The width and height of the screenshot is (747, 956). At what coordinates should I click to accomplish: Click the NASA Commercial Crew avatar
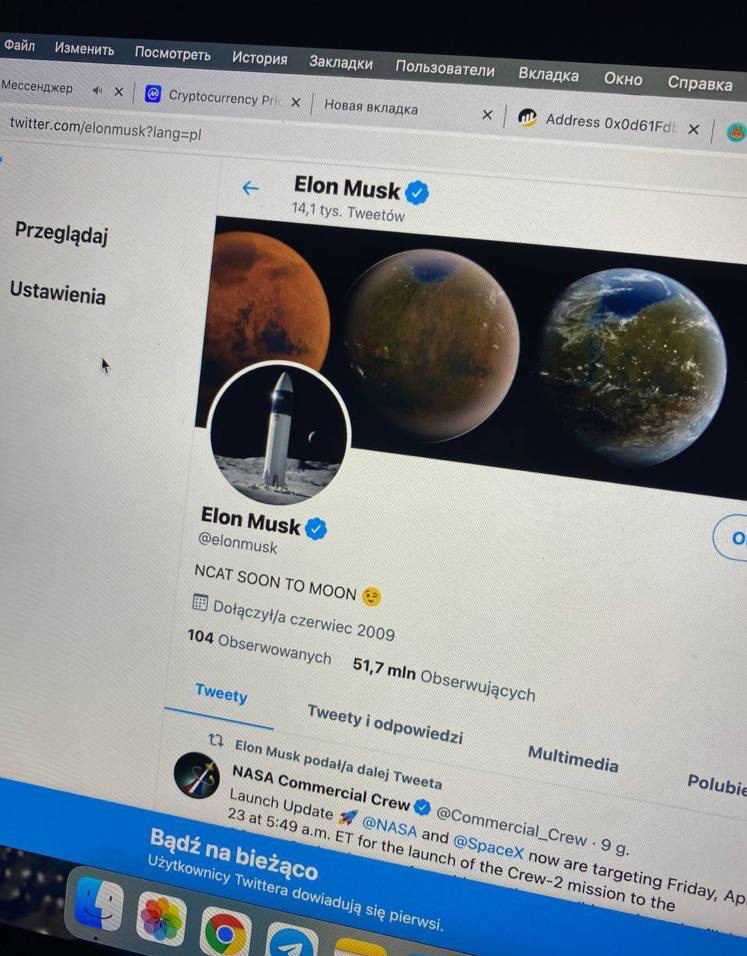pos(196,775)
